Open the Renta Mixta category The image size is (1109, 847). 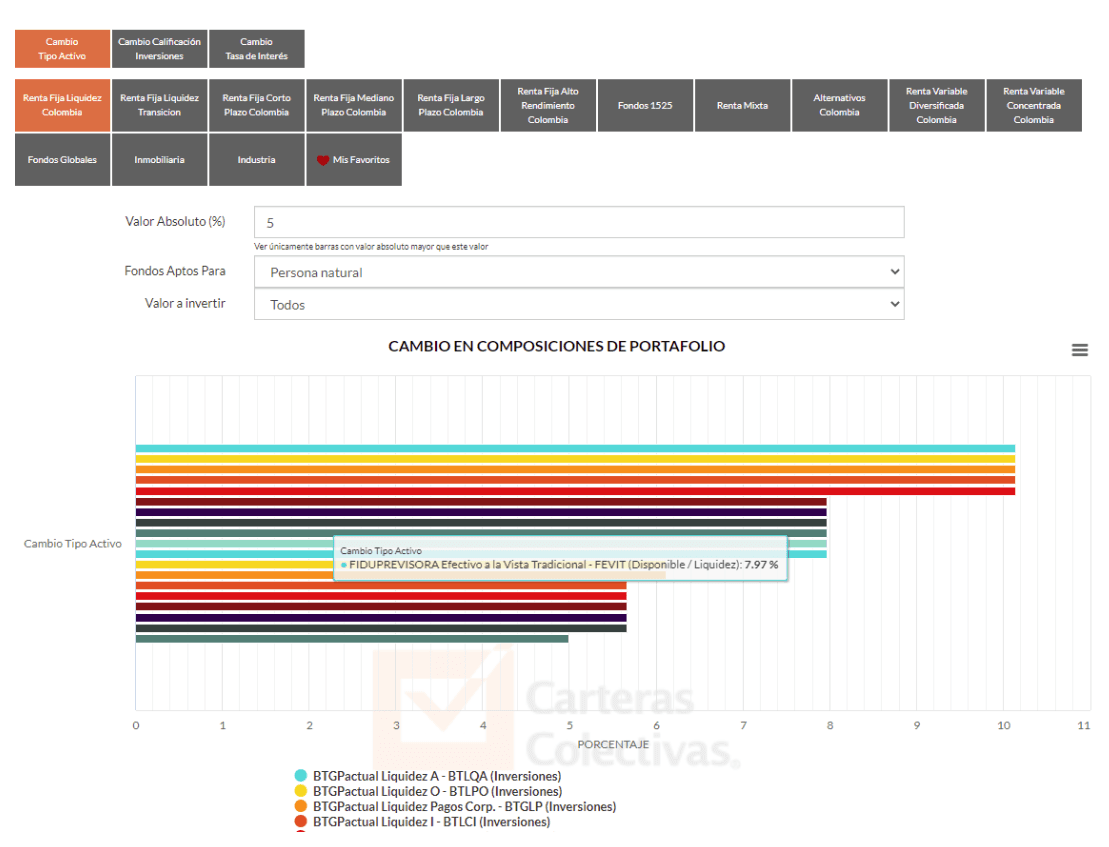pyautogui.click(x=742, y=105)
